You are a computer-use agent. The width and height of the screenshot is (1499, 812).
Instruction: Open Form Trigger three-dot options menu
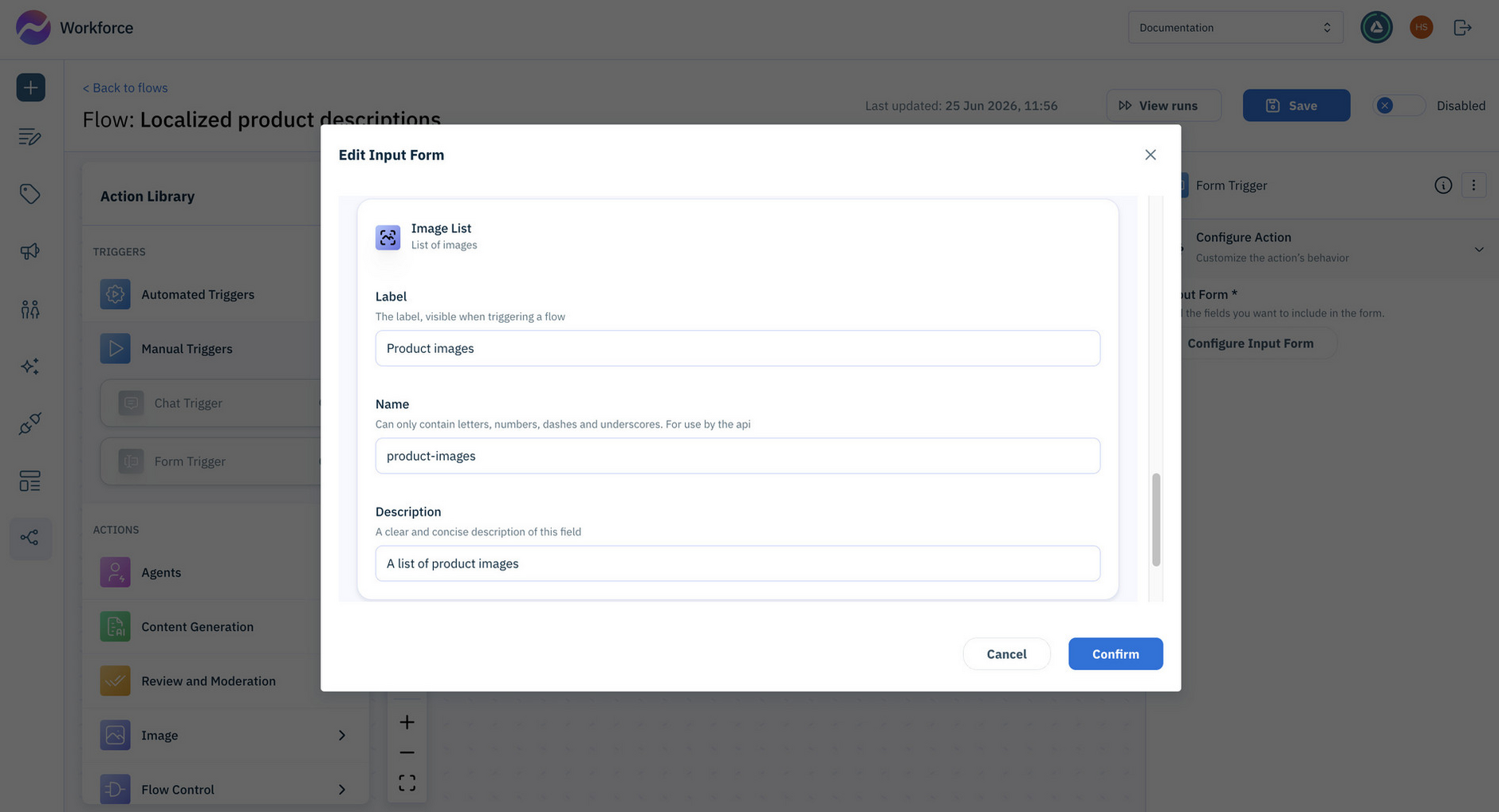click(1473, 186)
